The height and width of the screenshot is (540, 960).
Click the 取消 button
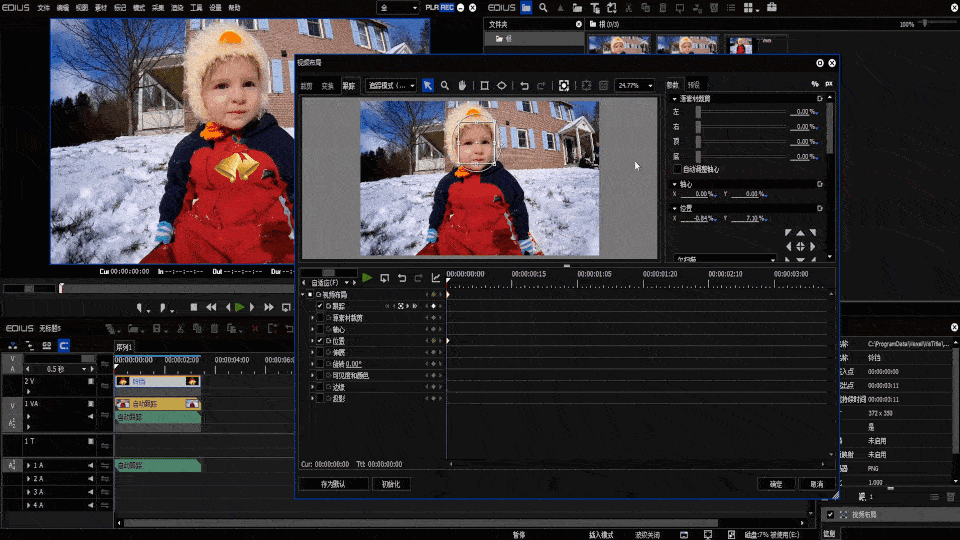pos(817,484)
